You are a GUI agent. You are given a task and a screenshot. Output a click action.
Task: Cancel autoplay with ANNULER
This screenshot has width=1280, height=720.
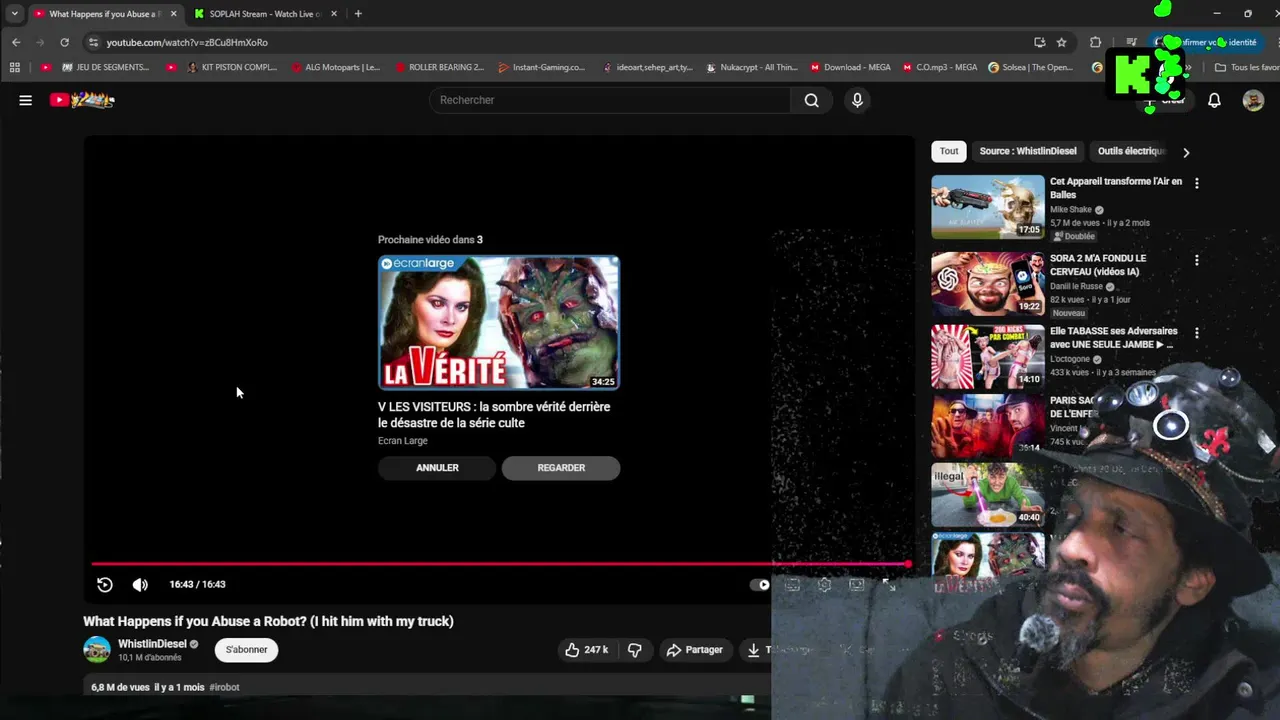437,468
